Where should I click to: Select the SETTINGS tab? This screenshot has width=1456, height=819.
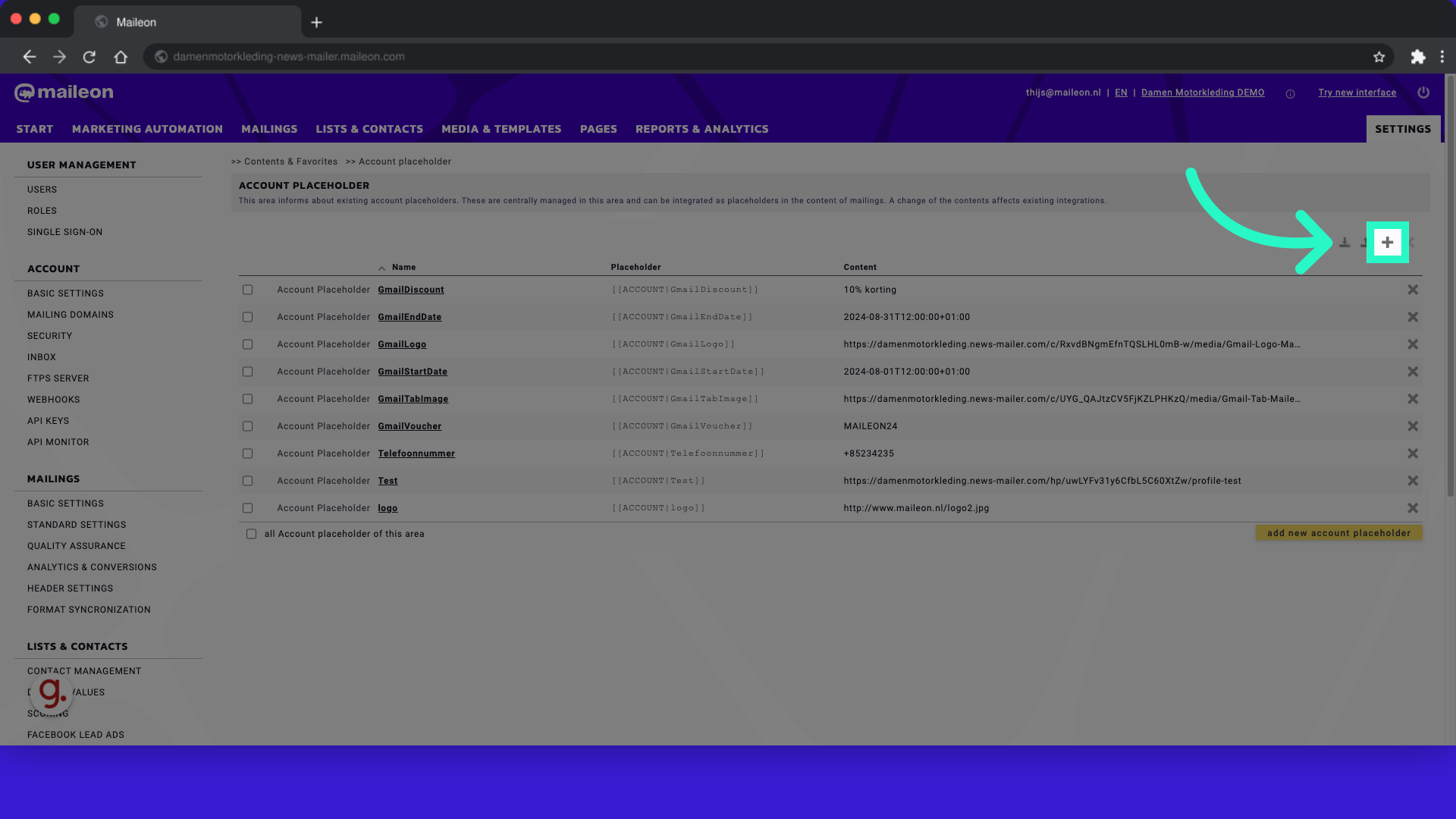1403,129
